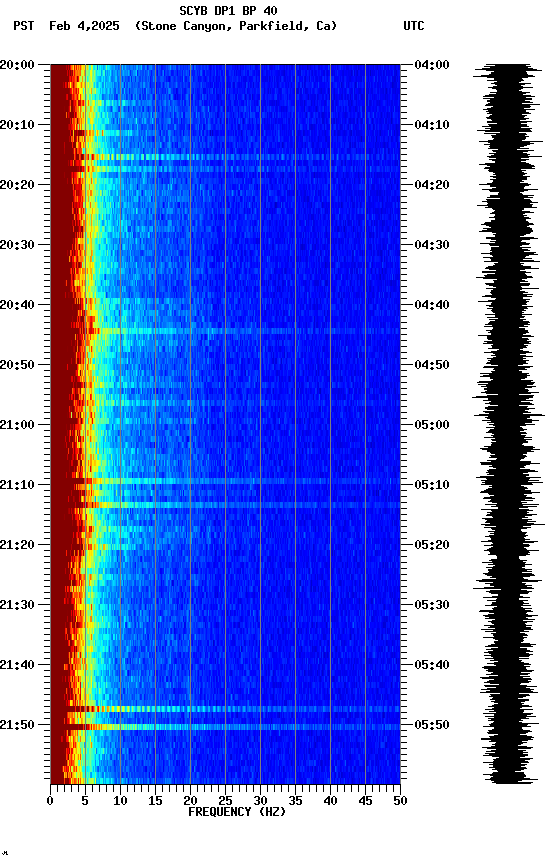
Task: Click the PST time label 20:20
Action: 17,185
